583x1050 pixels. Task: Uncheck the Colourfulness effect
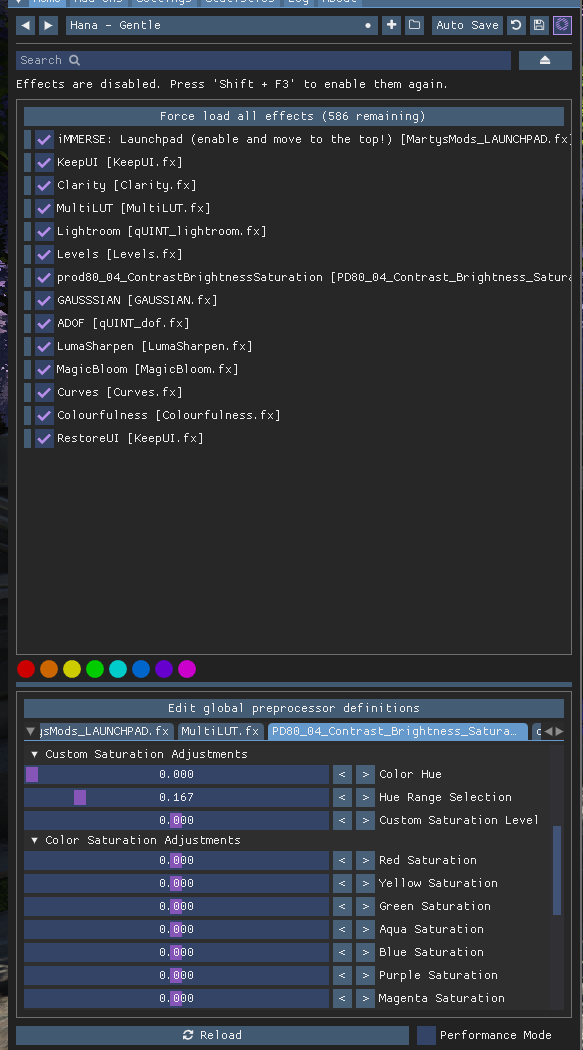point(44,415)
